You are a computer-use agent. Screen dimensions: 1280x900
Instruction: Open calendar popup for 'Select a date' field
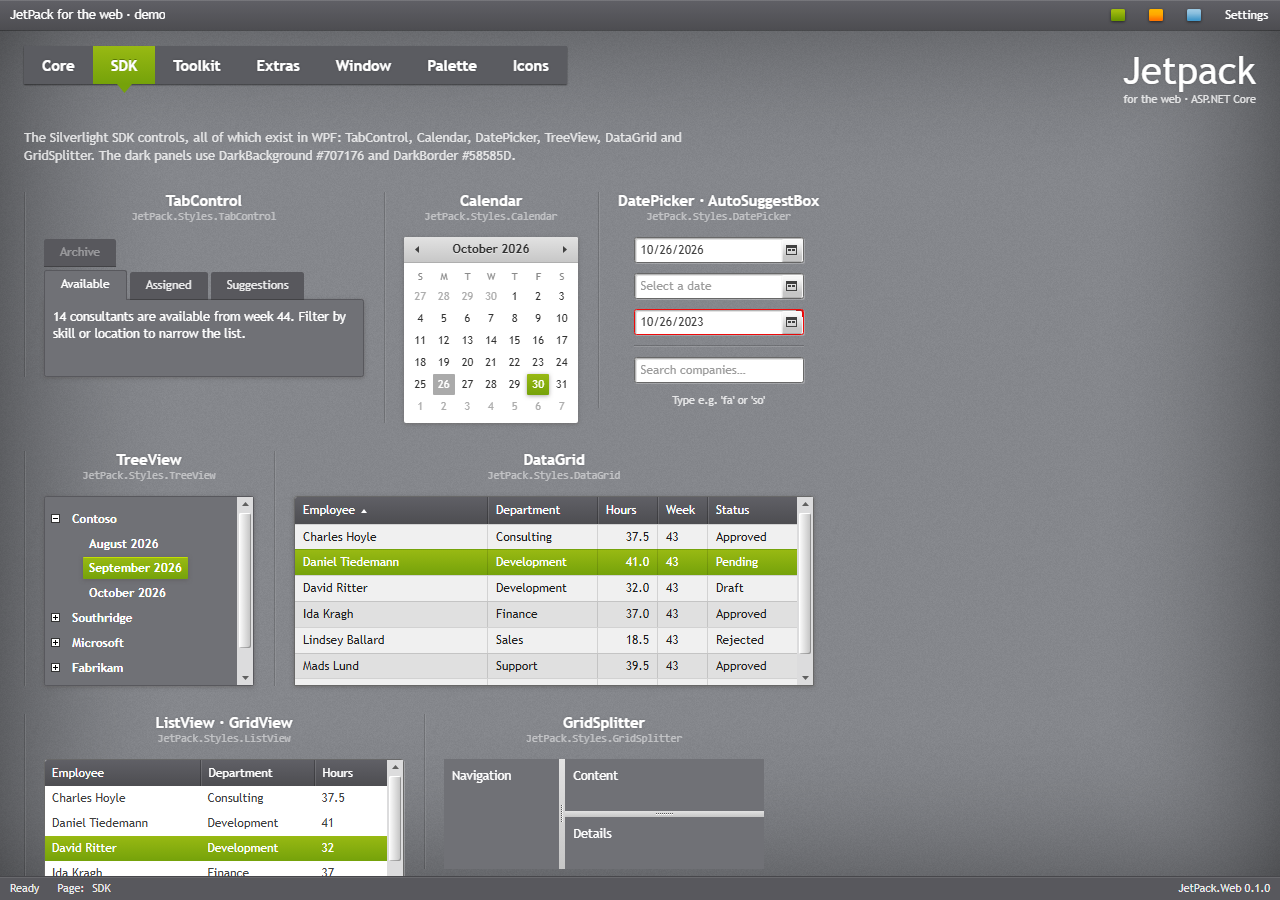(791, 286)
